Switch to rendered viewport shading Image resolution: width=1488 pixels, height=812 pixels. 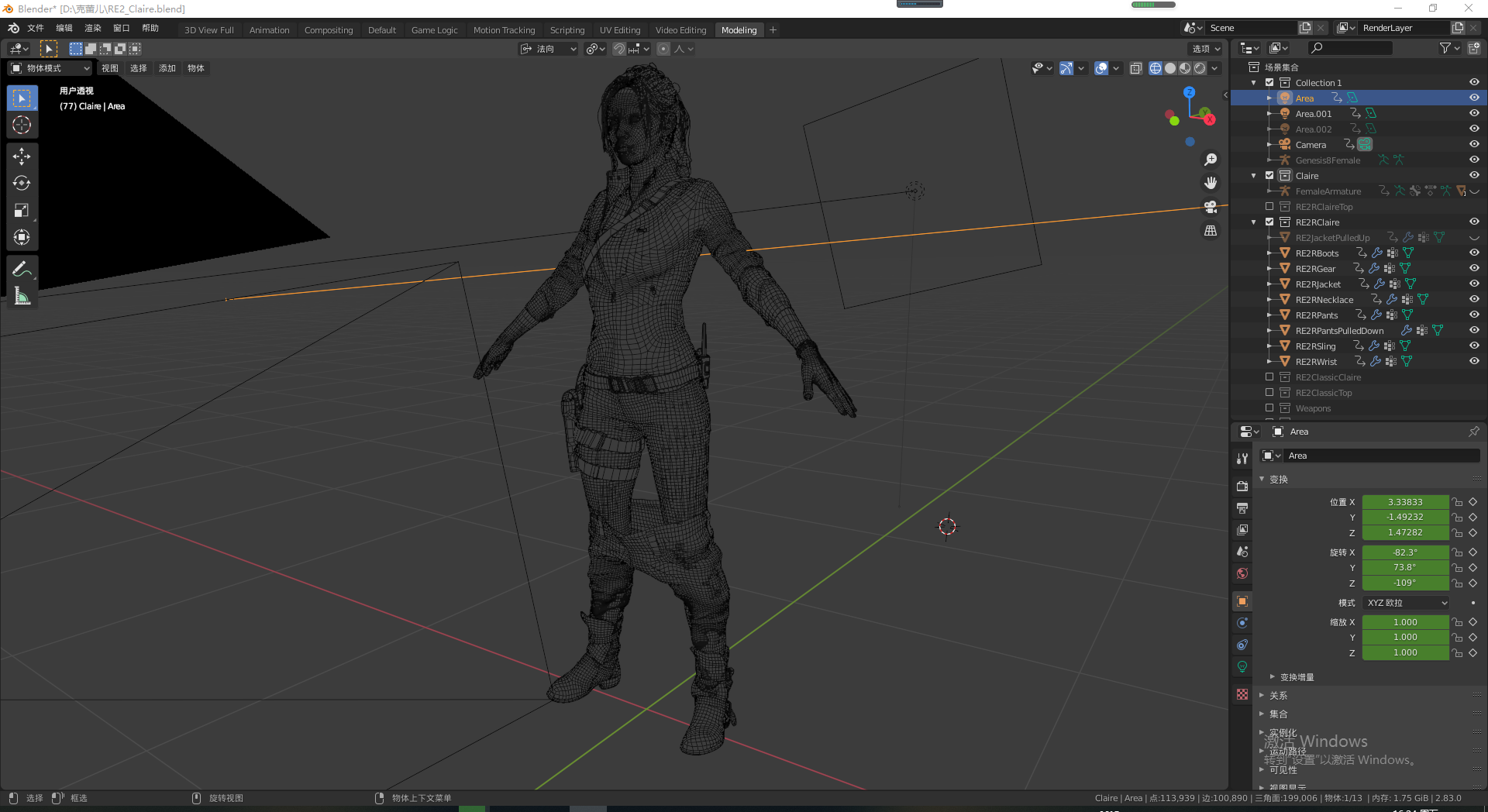coord(1200,68)
